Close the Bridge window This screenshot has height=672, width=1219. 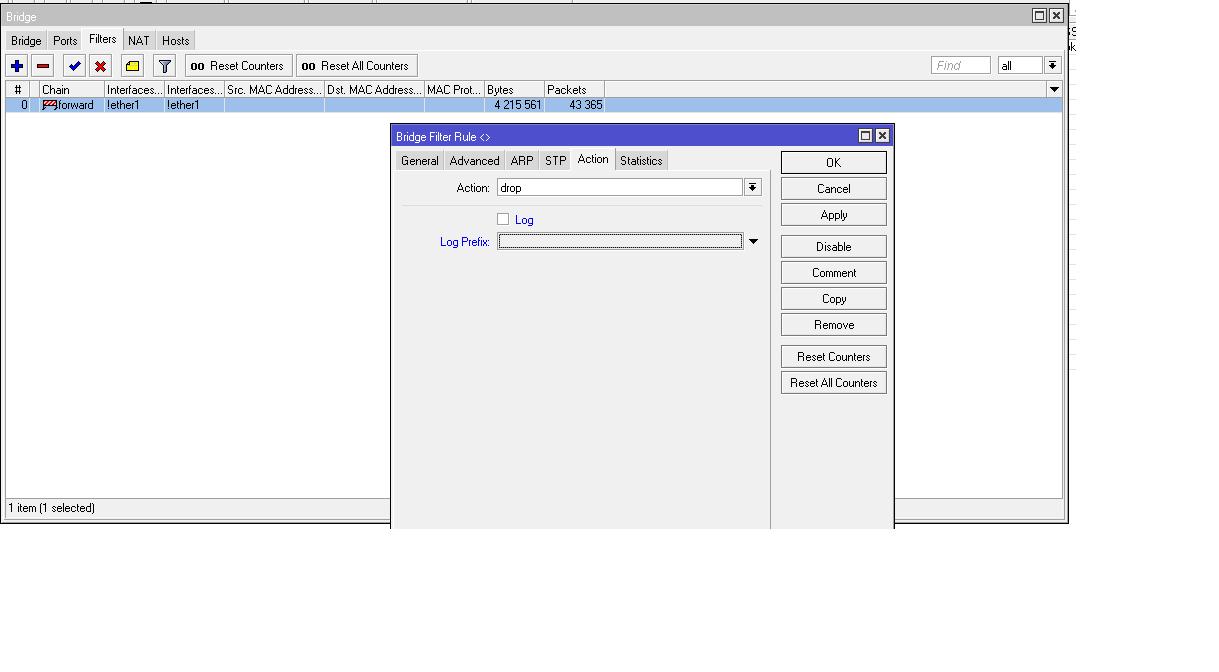click(1056, 16)
